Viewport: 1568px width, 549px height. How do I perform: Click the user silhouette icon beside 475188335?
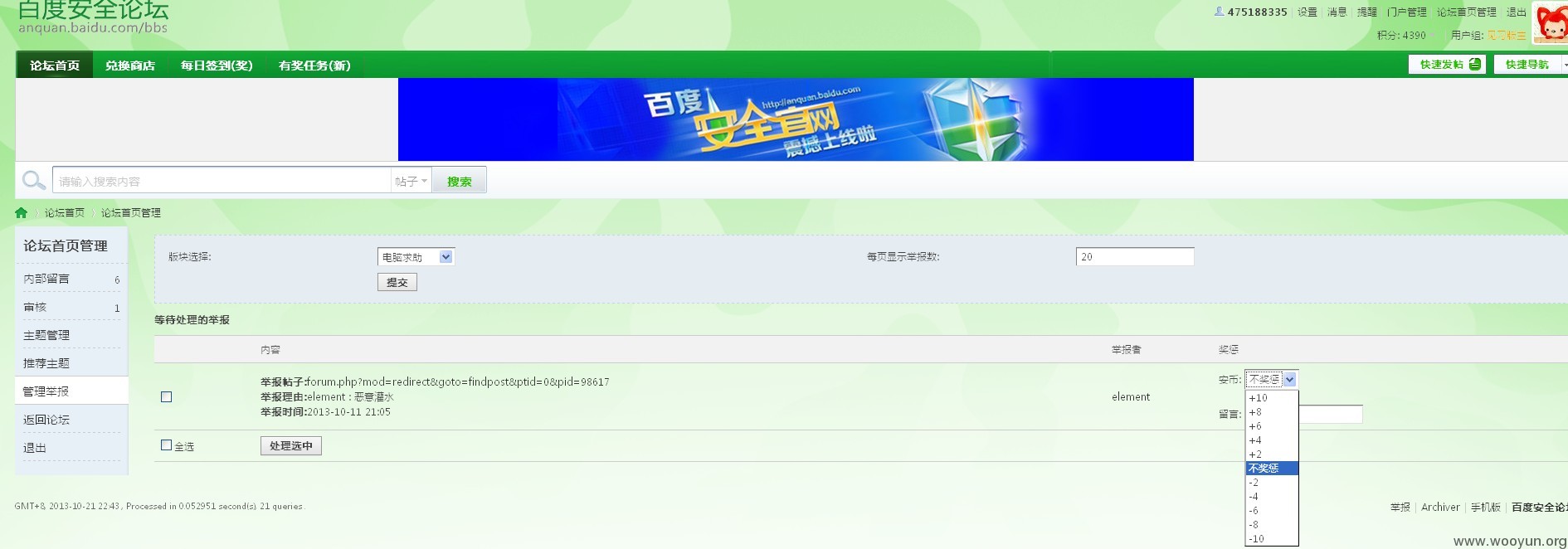(x=1219, y=12)
